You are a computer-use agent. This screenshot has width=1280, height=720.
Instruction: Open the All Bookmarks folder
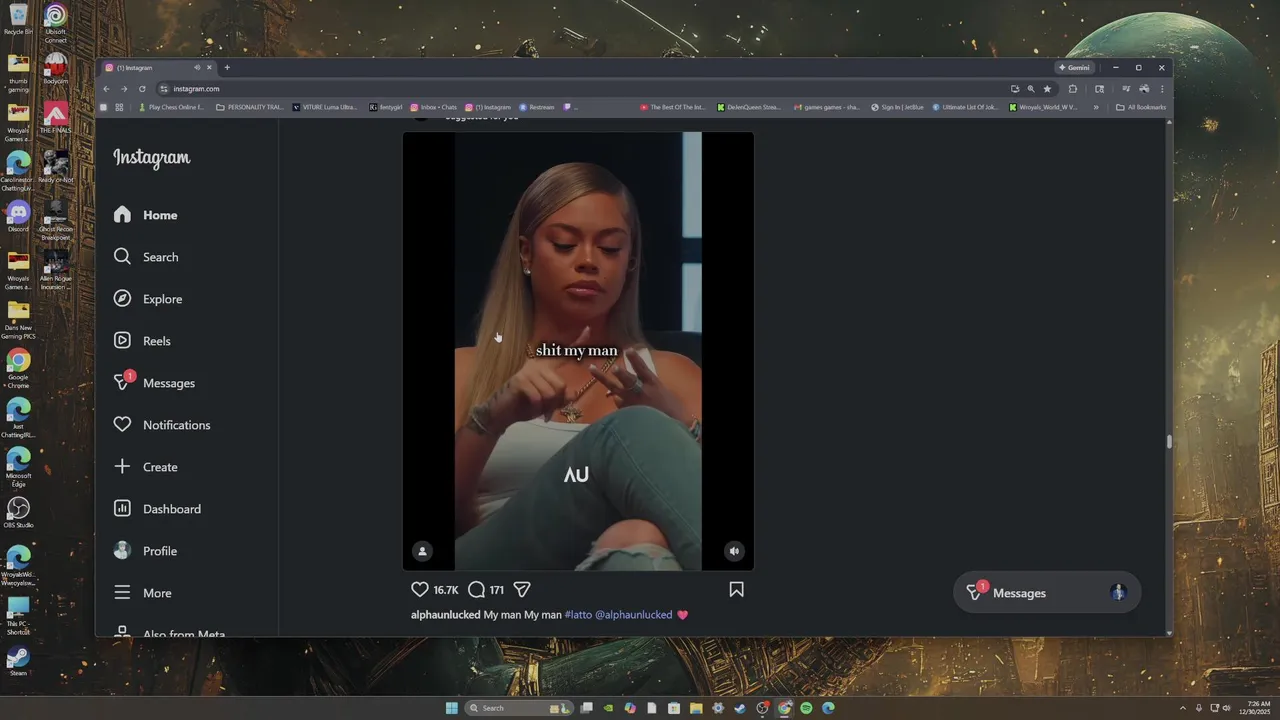click(x=1141, y=107)
